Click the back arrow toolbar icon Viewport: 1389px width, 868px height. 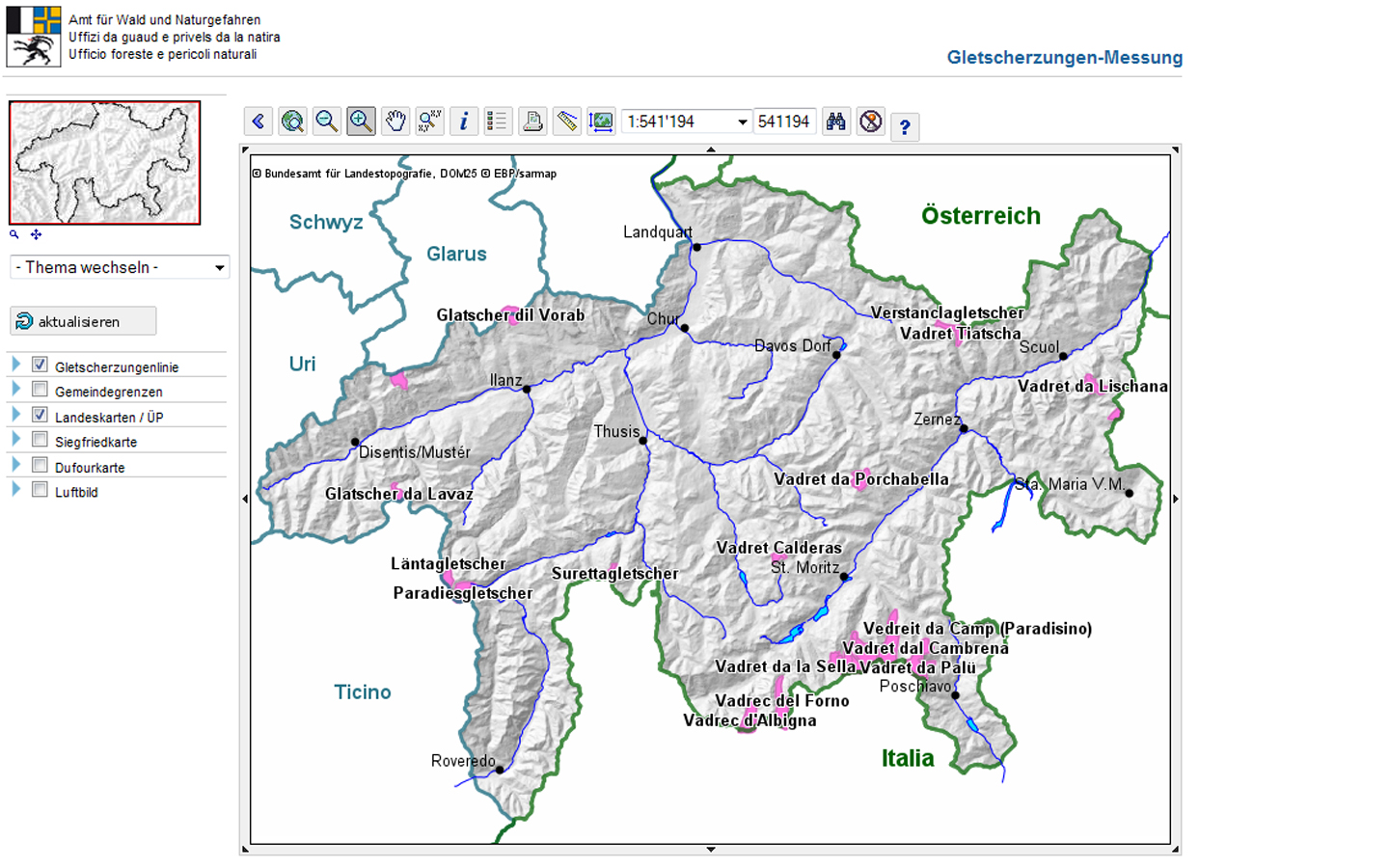259,122
